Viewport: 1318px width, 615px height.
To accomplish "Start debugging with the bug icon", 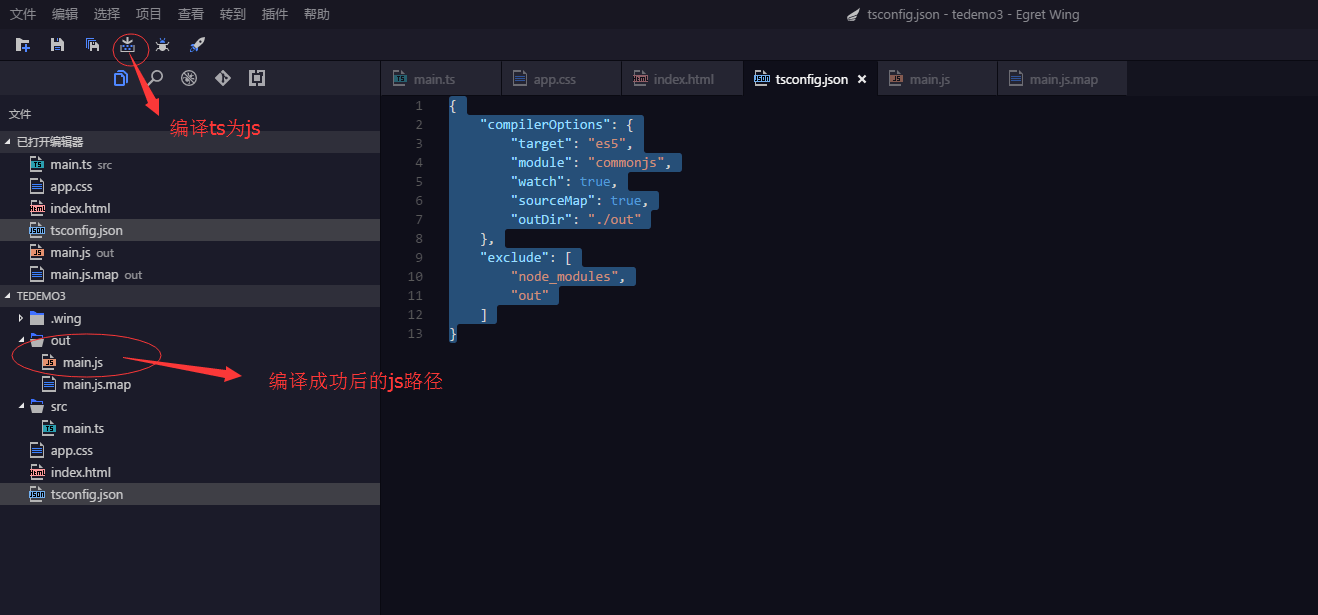I will click(162, 45).
